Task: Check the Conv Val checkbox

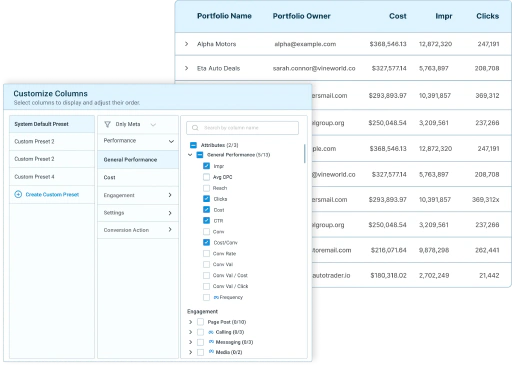Action: [x=207, y=264]
